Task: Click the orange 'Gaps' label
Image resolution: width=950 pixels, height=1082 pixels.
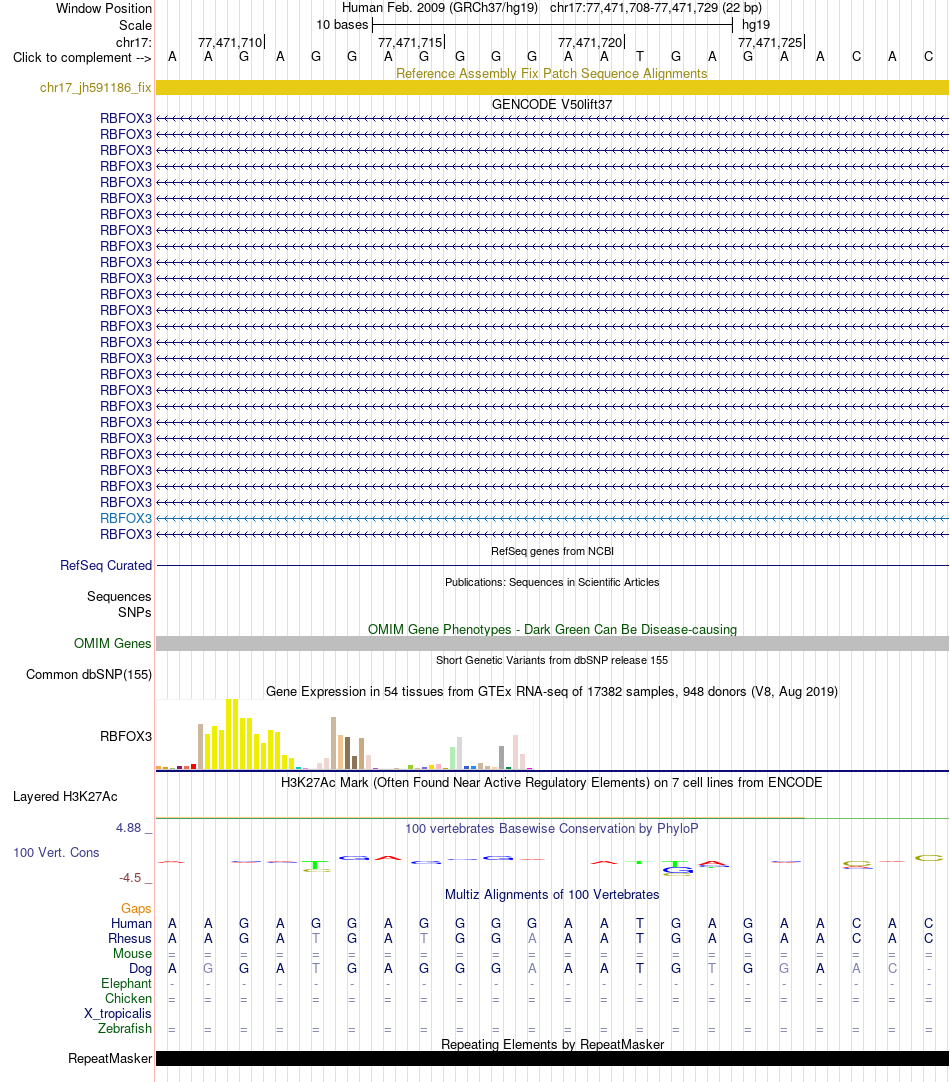Action: (136, 908)
